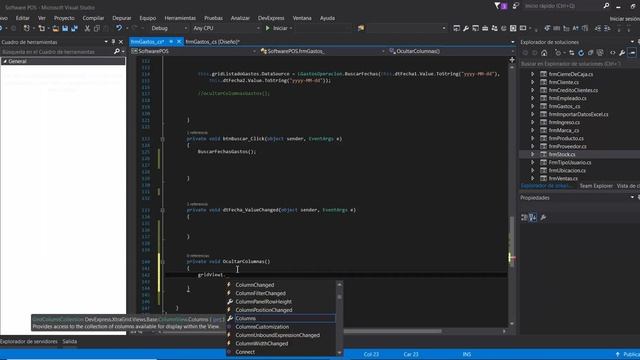
Task: Click the folder icon in the main toolbar
Action: coord(361,28)
